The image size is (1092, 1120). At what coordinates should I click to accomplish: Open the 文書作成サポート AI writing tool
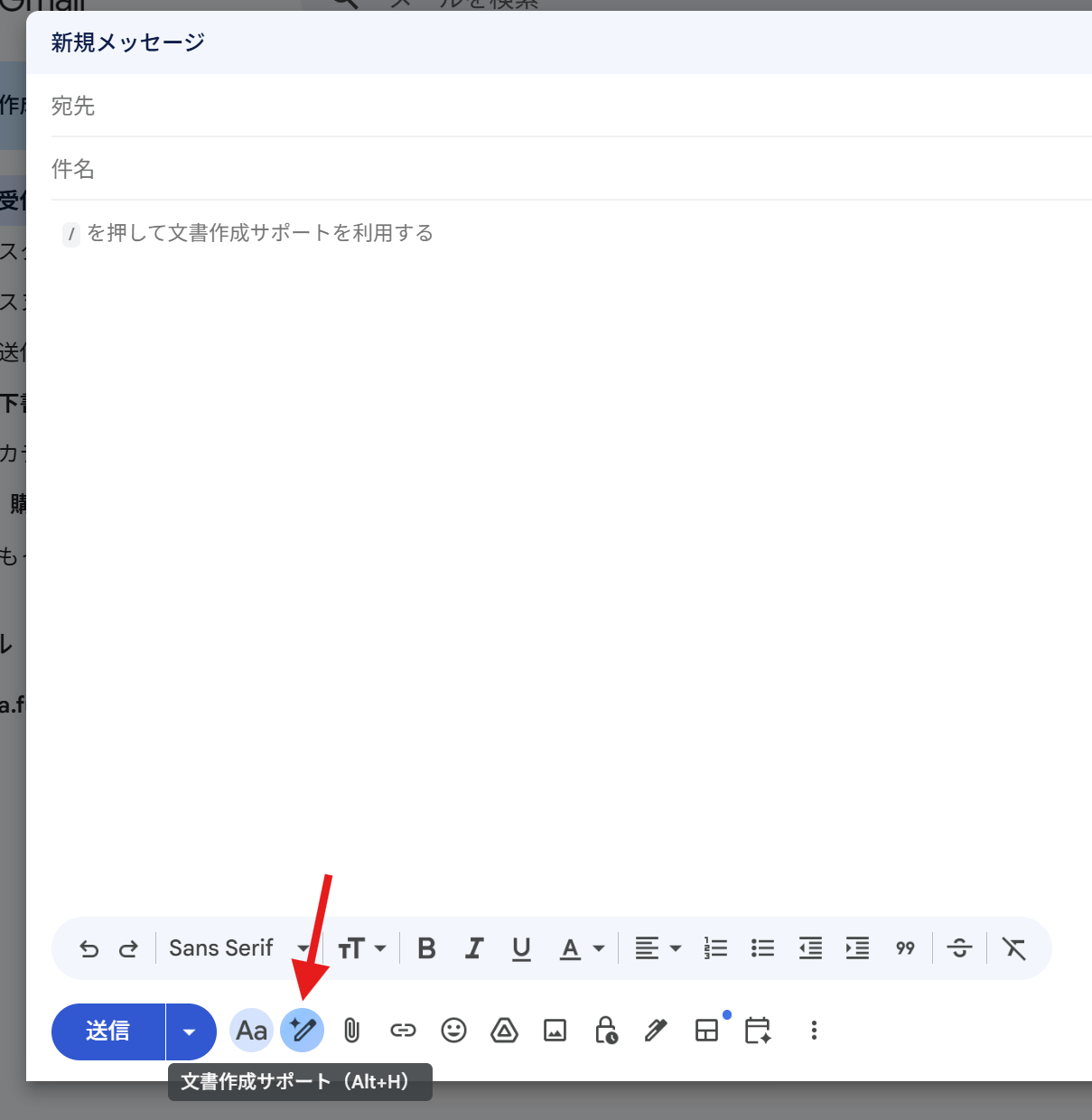303,1031
